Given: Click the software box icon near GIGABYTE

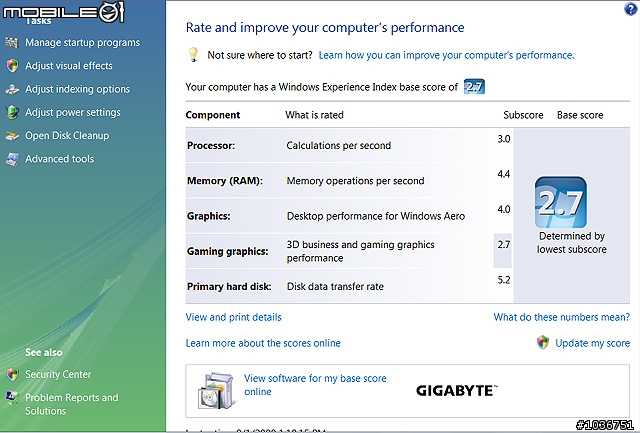Looking at the screenshot, I should (x=216, y=391).
